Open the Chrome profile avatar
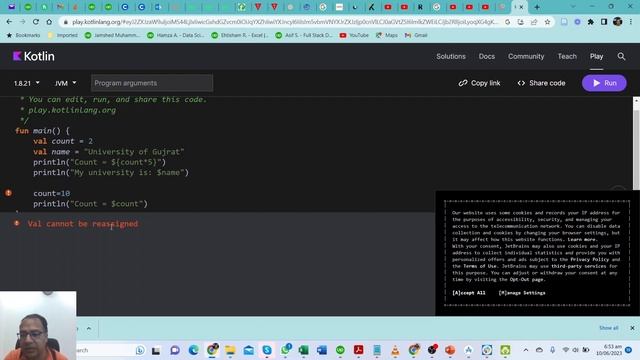The height and width of the screenshot is (360, 640). (x=618, y=22)
